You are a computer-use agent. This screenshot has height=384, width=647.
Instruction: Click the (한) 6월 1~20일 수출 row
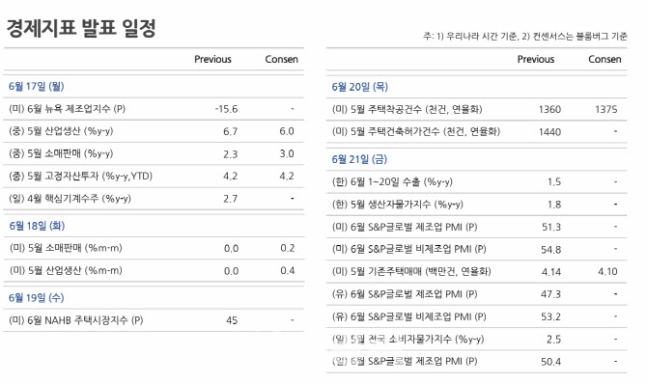pos(477,182)
